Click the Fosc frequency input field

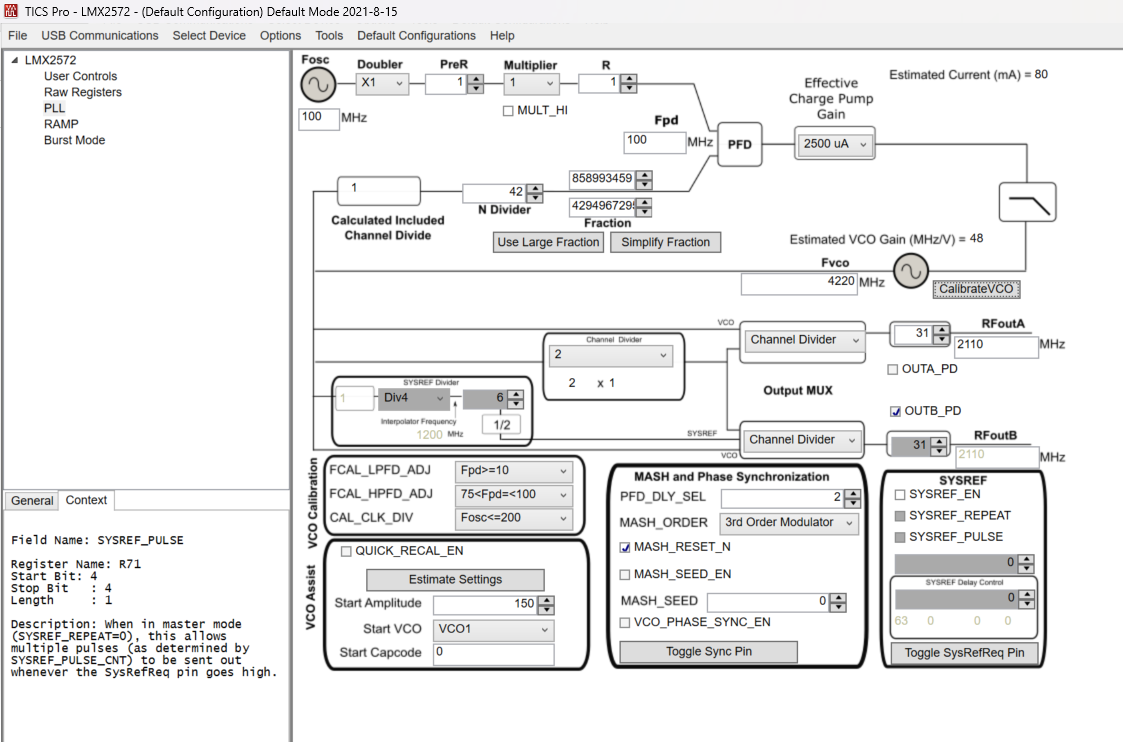point(319,118)
